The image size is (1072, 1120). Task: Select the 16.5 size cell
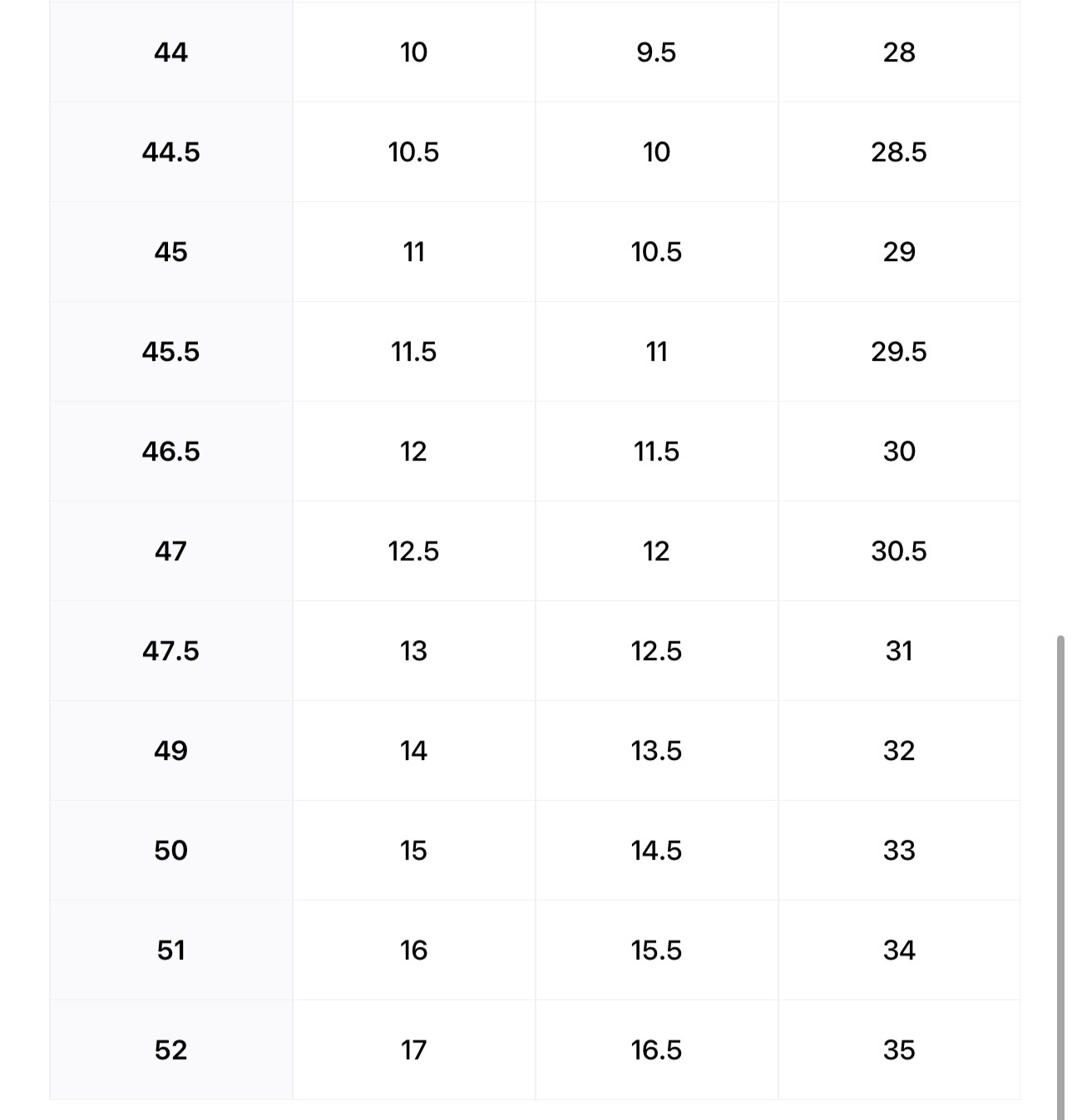point(656,1050)
